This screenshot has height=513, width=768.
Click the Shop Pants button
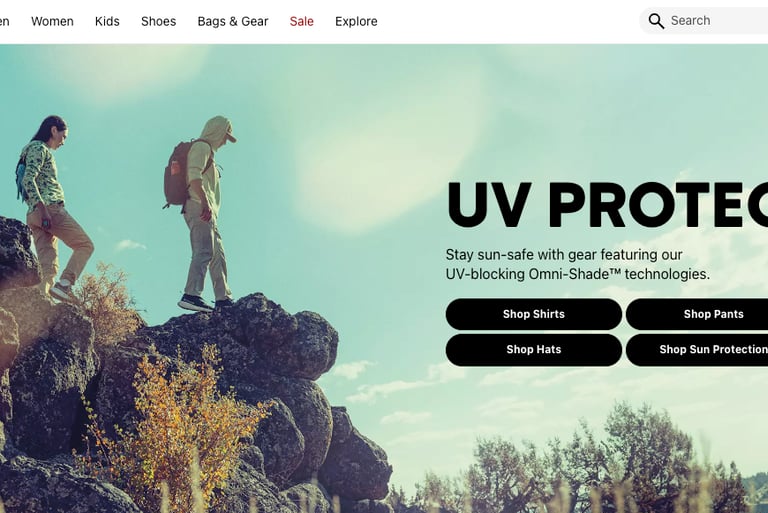click(x=697, y=314)
